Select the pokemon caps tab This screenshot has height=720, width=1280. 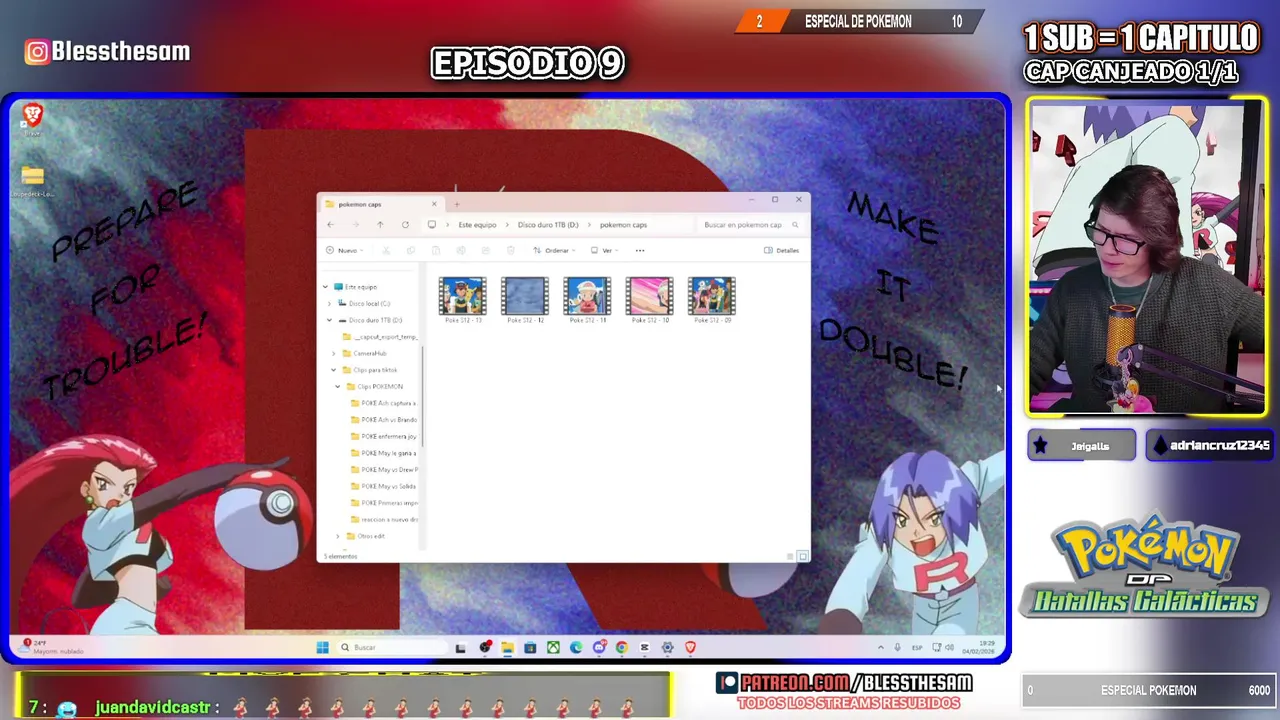point(382,204)
